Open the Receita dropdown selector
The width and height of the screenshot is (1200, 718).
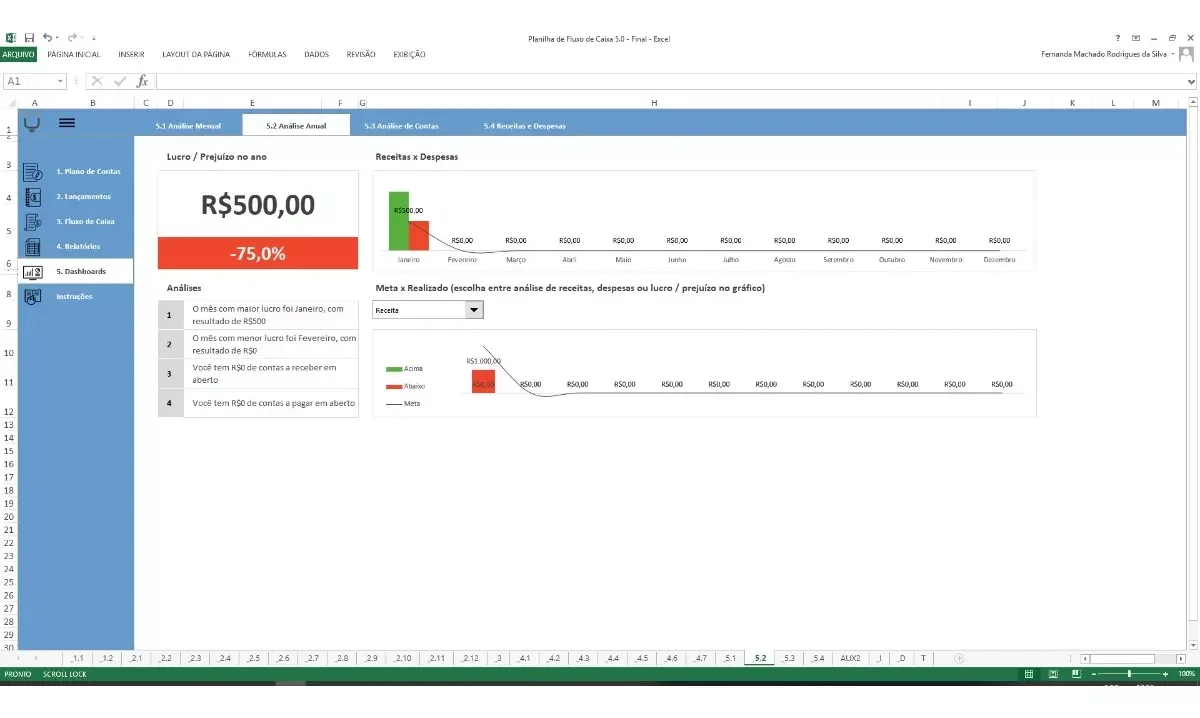[475, 310]
